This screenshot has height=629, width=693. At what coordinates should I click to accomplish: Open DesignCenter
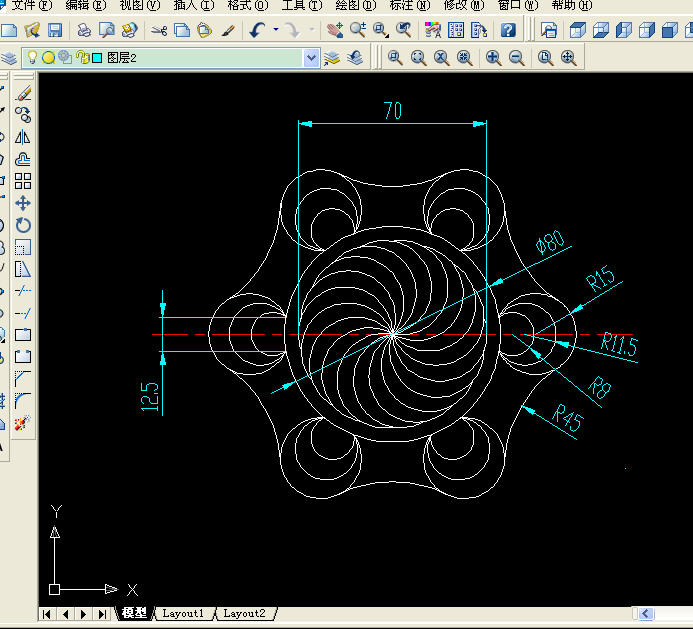456,30
